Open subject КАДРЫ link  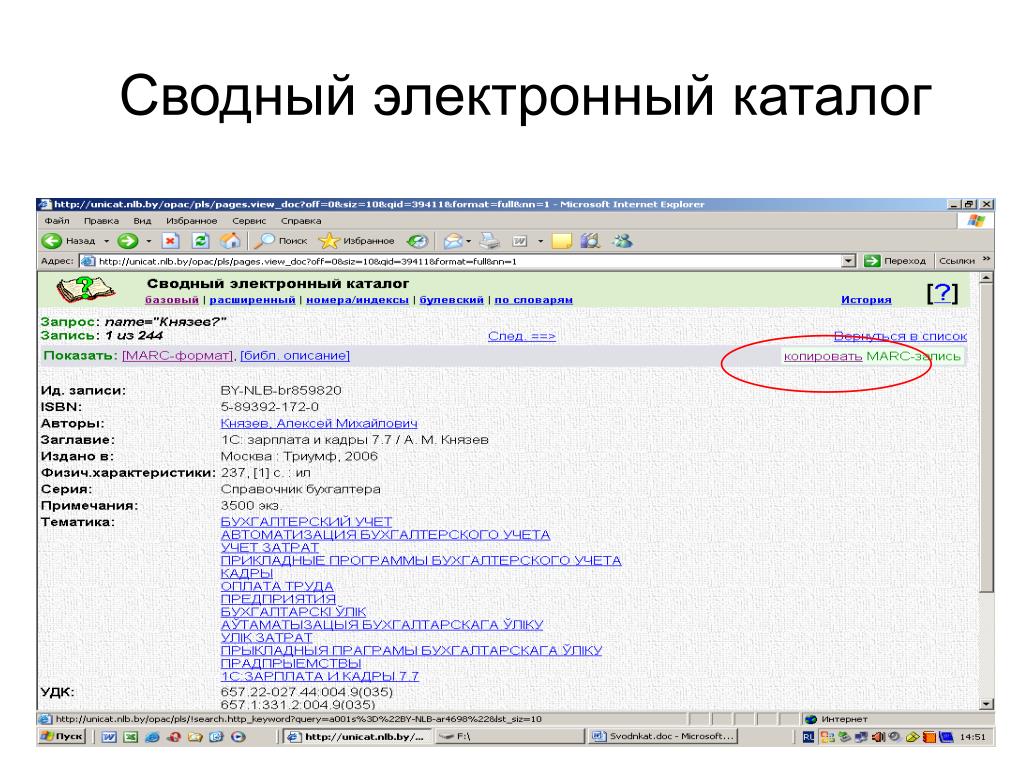click(x=247, y=573)
